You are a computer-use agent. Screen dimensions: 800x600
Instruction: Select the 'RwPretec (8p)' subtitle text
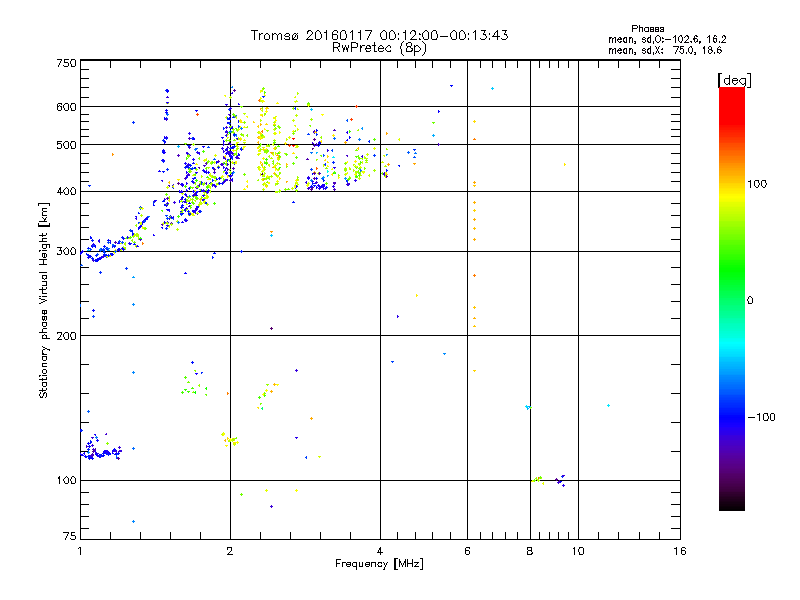click(379, 48)
